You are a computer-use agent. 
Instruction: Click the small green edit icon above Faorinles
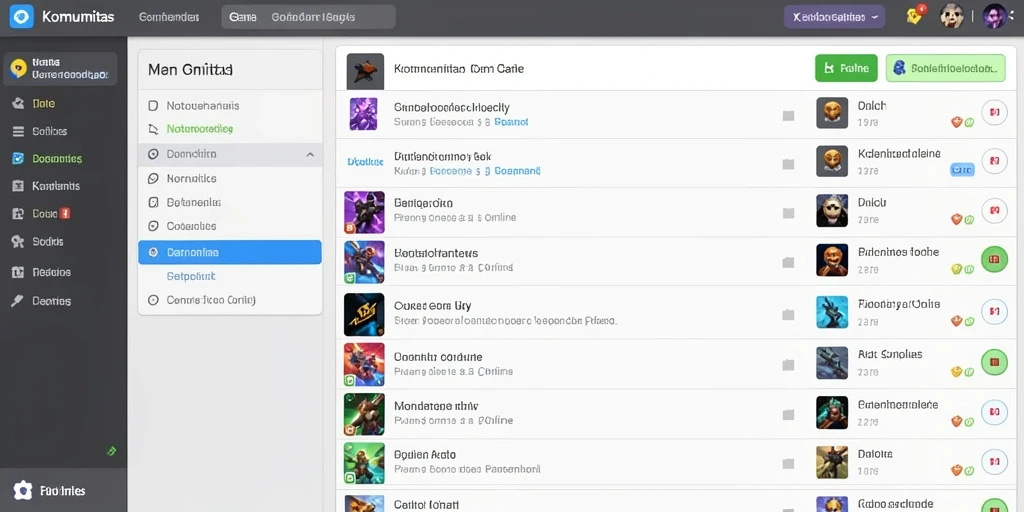coord(111,451)
